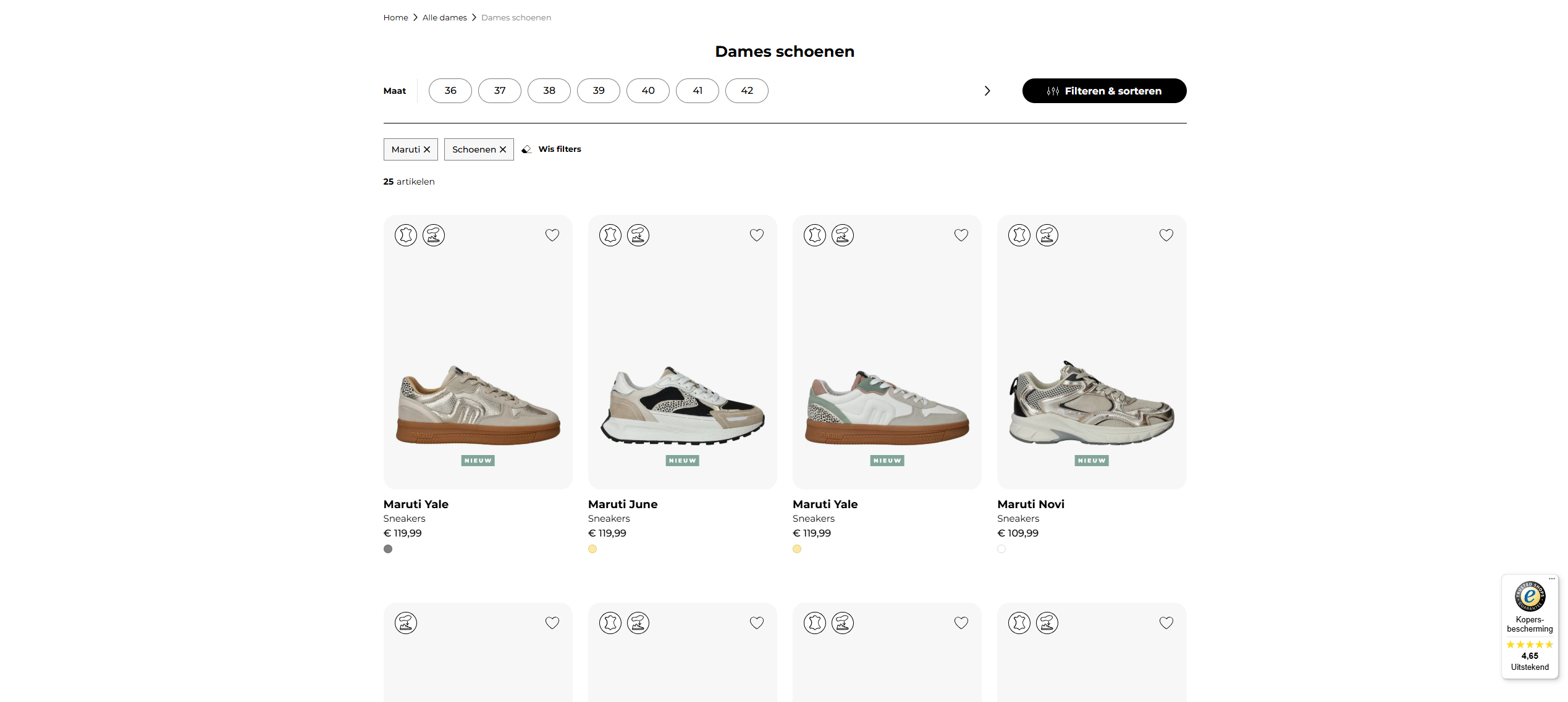Enable size 42 filter

tap(746, 91)
